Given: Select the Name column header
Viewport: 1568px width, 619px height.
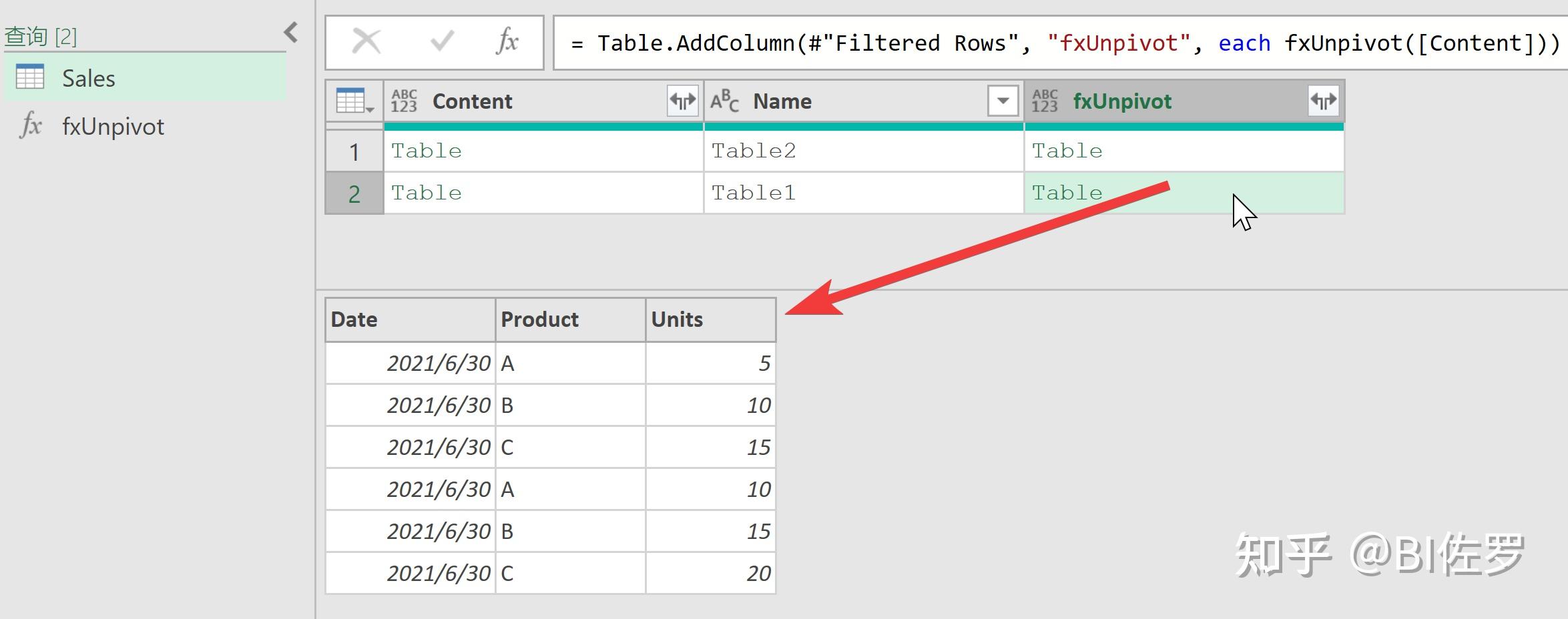Looking at the screenshot, I should coord(864,101).
